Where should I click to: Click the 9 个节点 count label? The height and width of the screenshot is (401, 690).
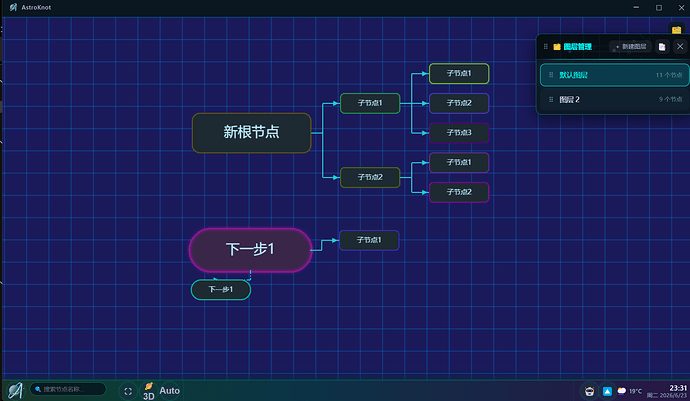coord(671,99)
